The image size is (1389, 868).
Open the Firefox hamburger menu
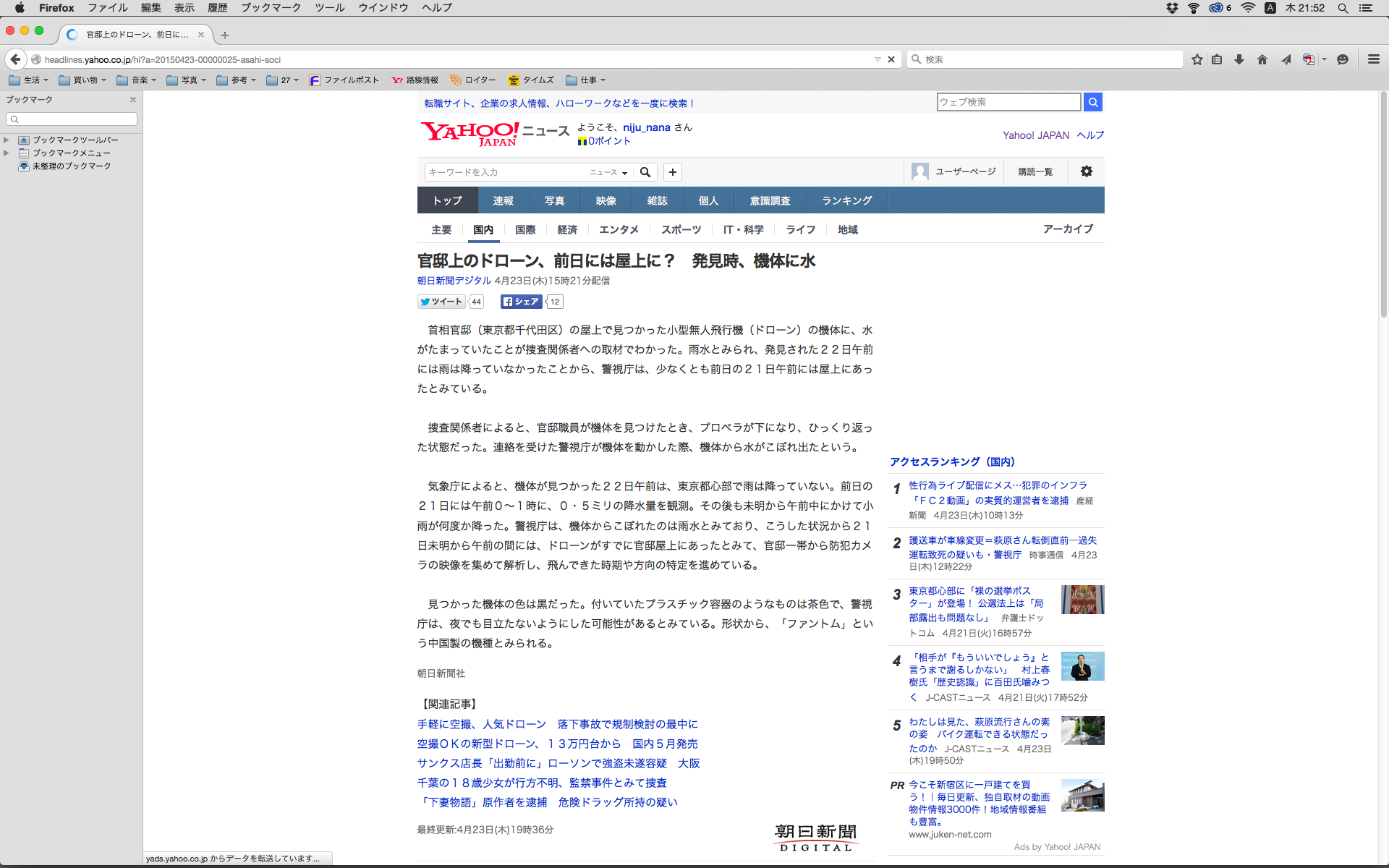pos(1374,59)
